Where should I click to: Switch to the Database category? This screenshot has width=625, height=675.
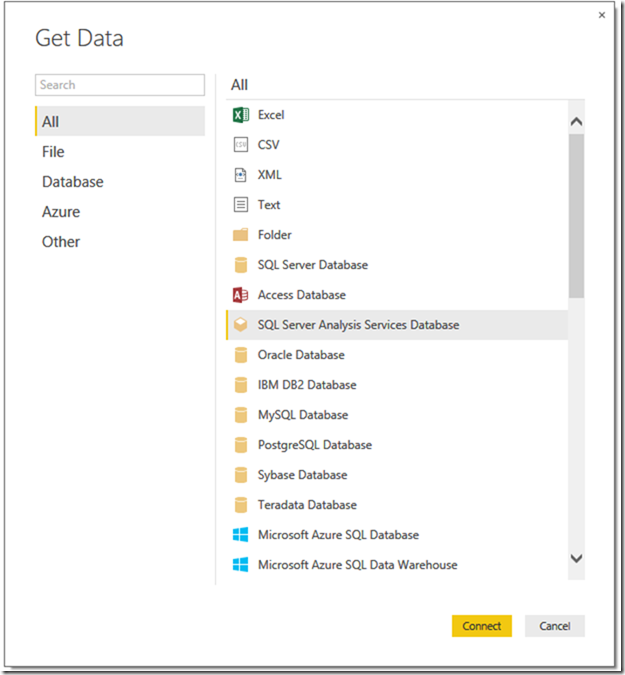(120, 182)
